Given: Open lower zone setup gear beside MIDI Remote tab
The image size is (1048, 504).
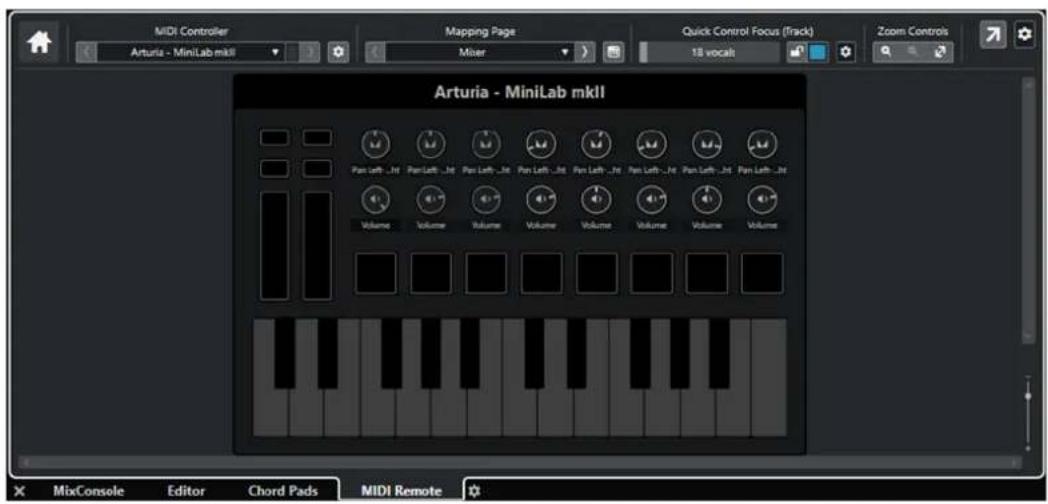Looking at the screenshot, I should coord(474,491).
